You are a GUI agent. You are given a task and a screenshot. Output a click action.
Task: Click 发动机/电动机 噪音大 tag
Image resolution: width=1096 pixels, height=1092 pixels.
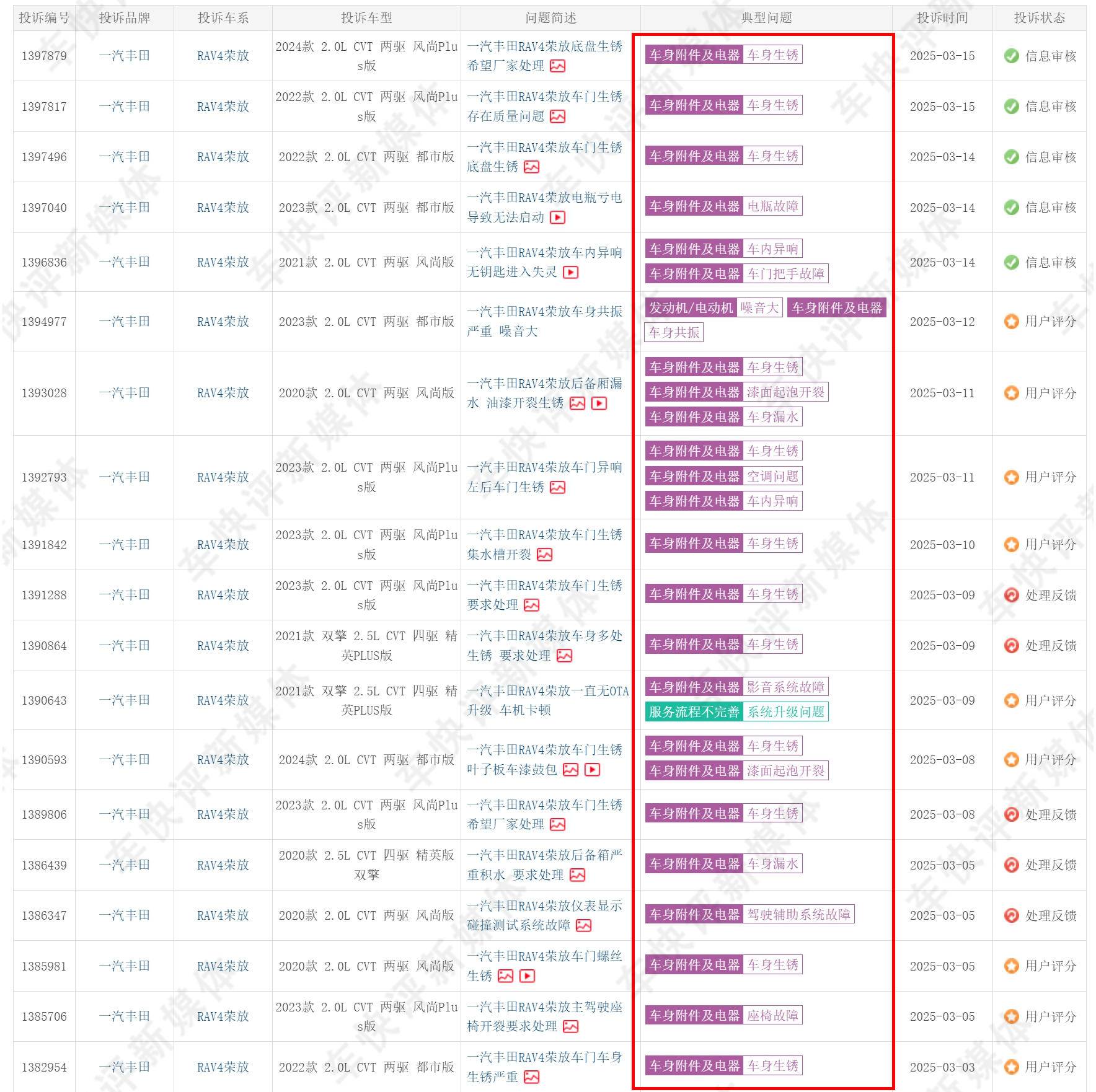point(714,307)
